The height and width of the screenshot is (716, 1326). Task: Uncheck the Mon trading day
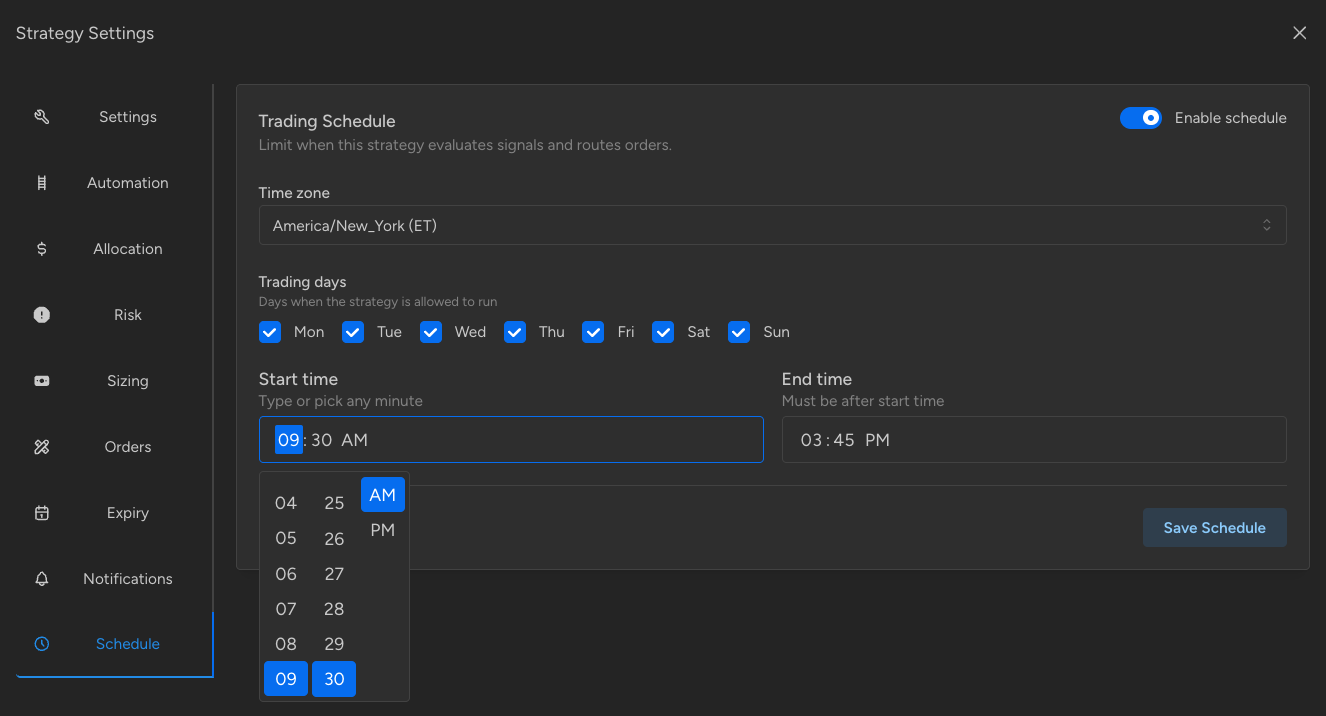coord(270,332)
